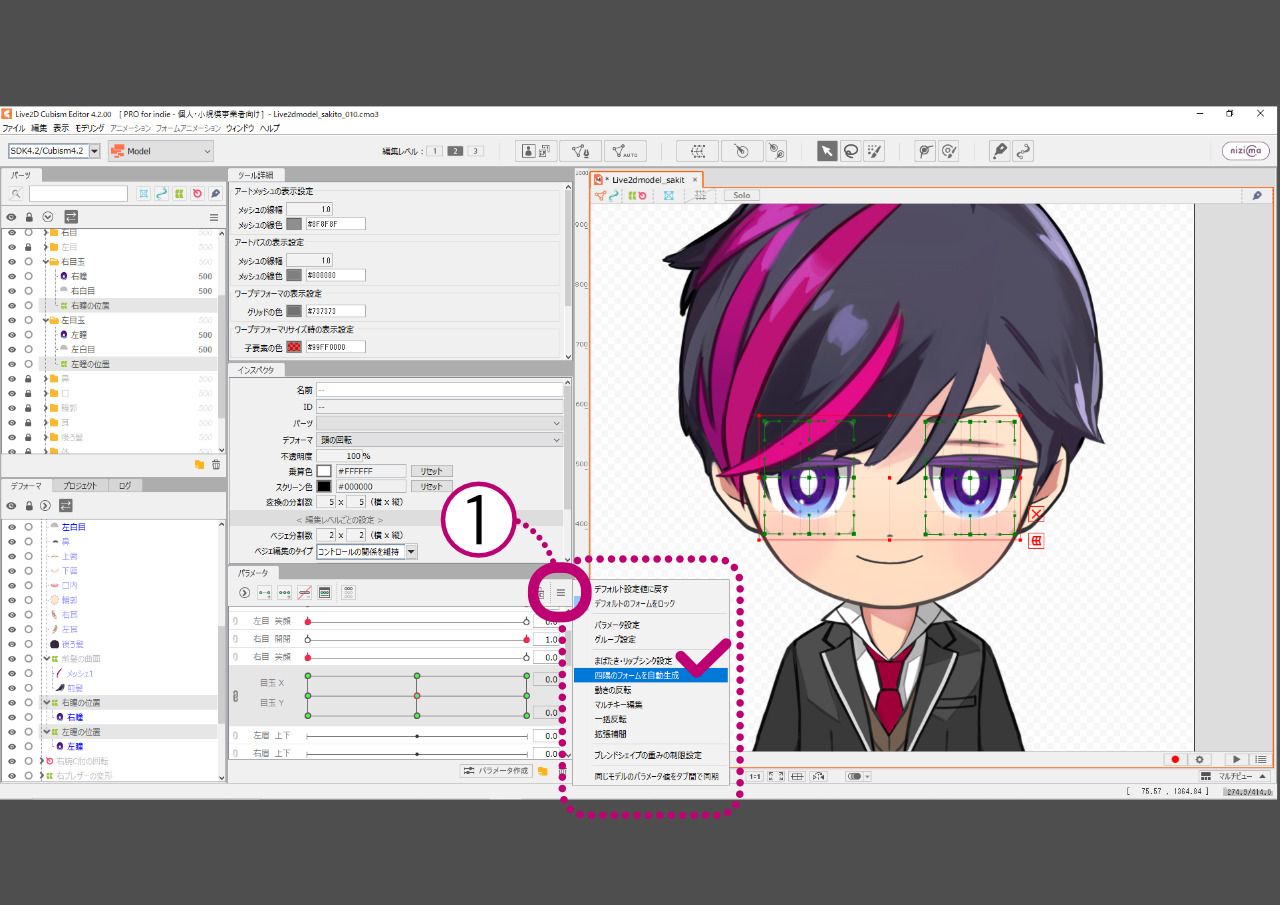Open the gear settings below canvas
1280x905 pixels.
(1200, 760)
